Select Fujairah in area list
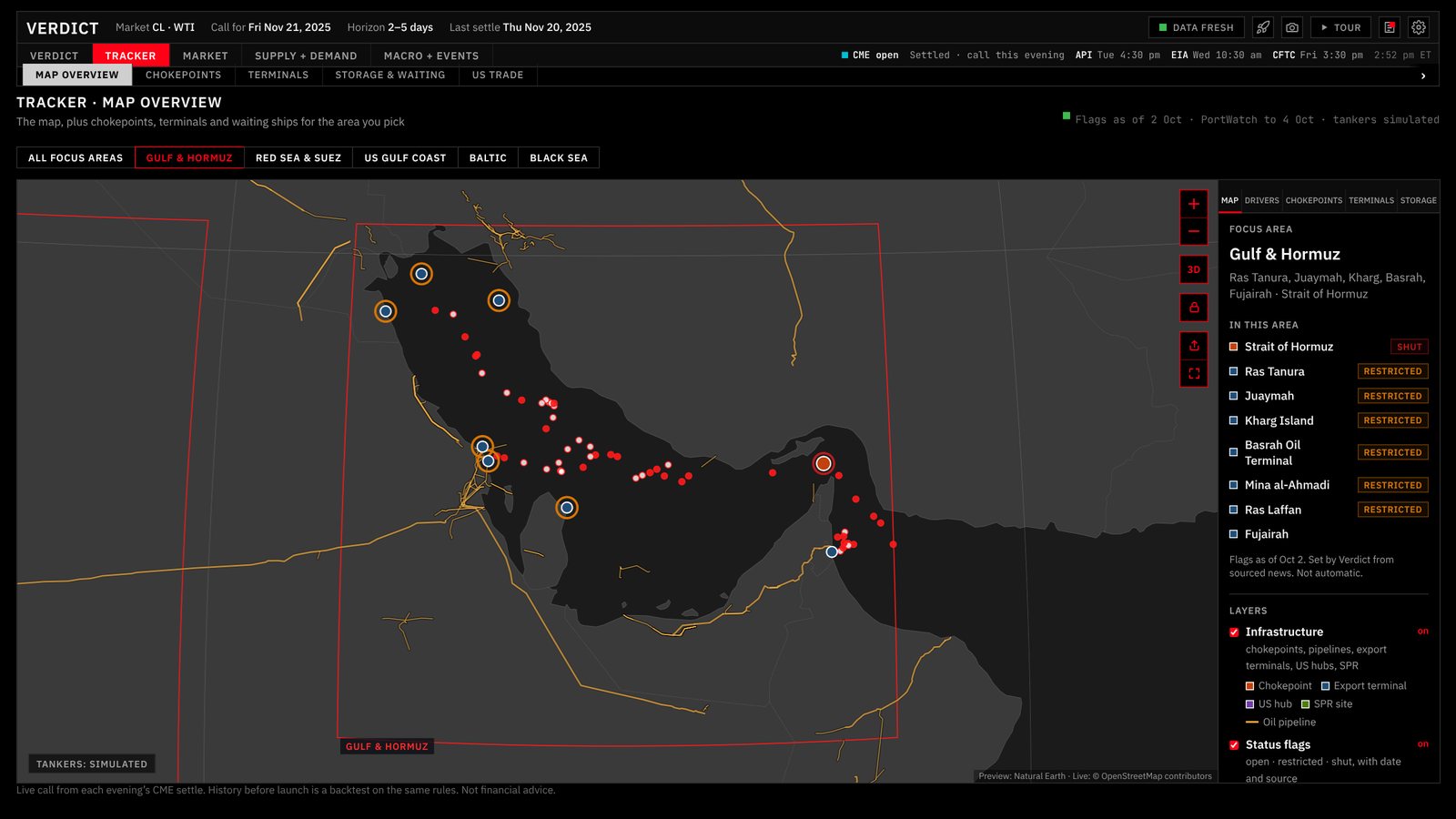 (x=1329, y=534)
